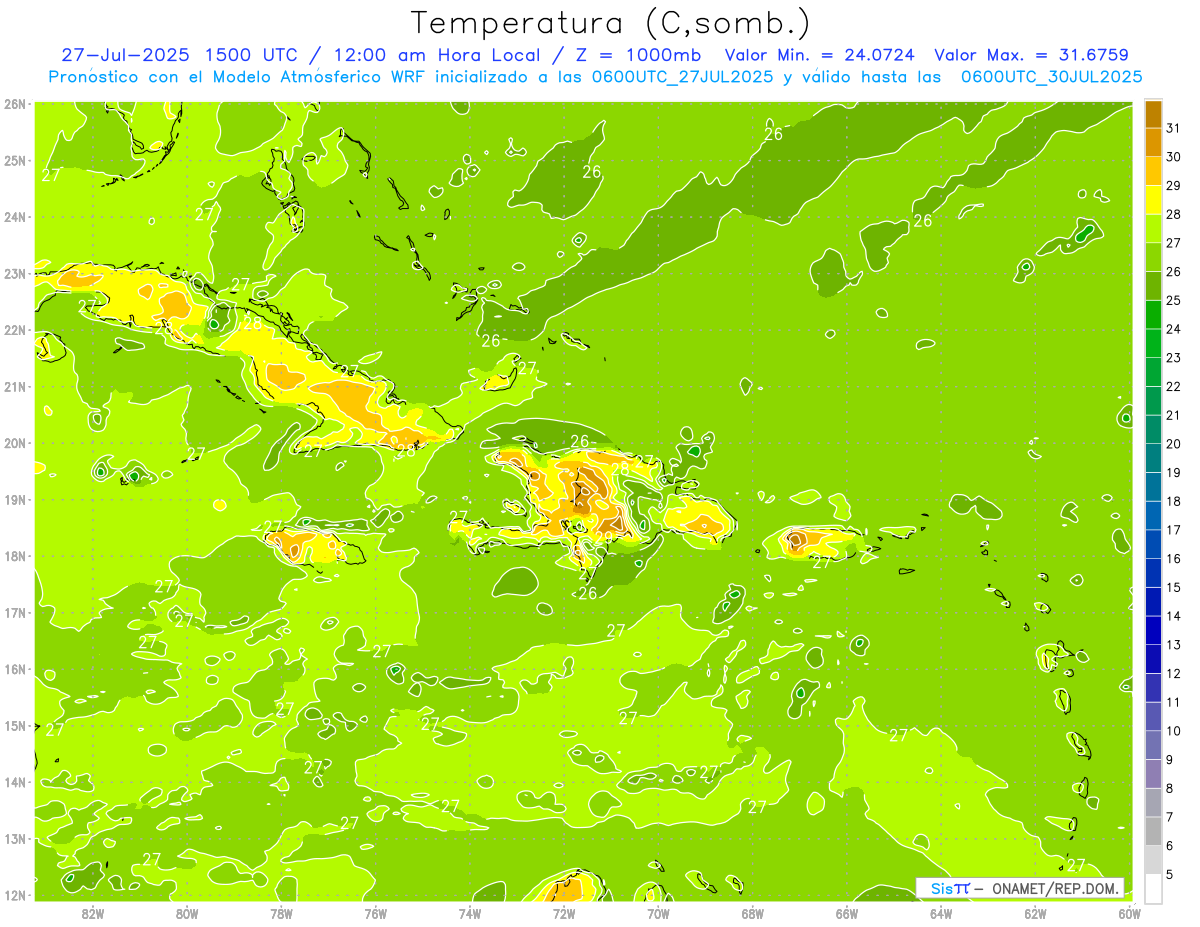Viewport: 1200px width, 927px height.
Task: Click the '19N' latitude axis label
Action: coord(15,499)
